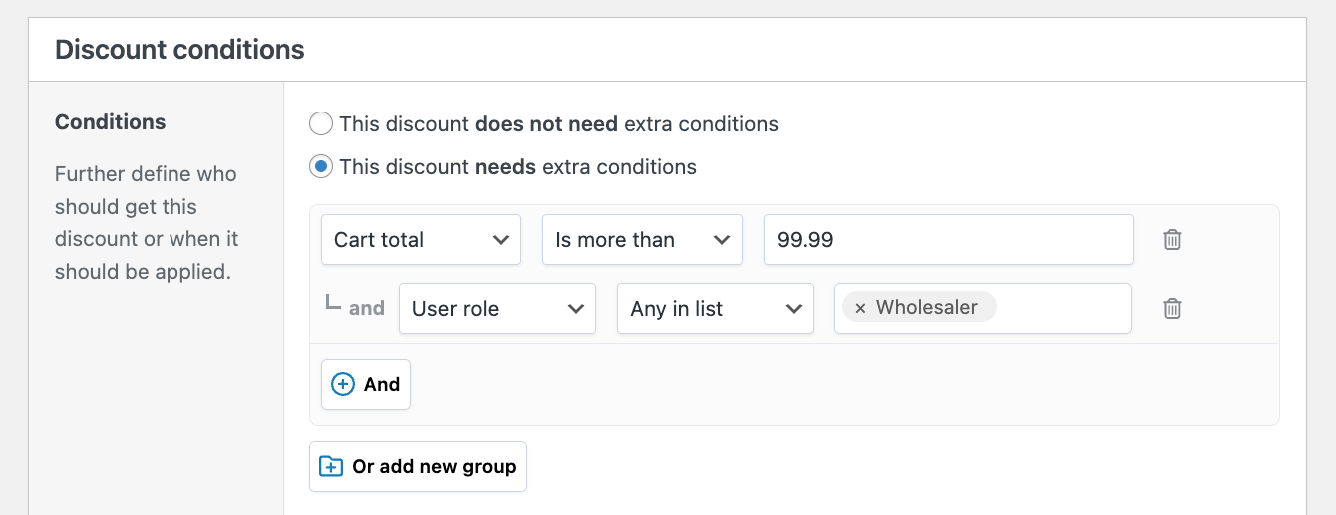Open the User role condition dropdown
This screenshot has height=515, width=1336.
point(497,309)
